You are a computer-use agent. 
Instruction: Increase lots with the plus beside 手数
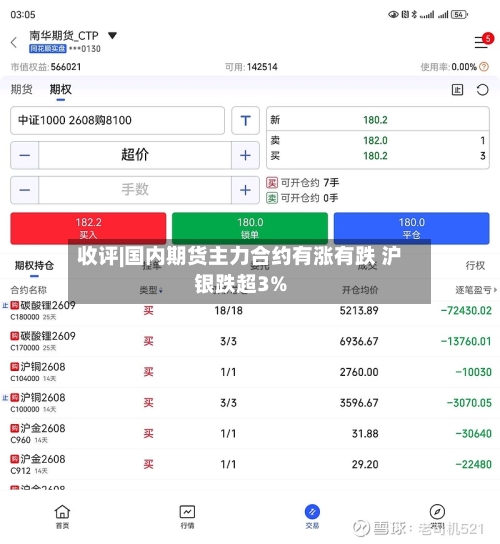point(245,190)
